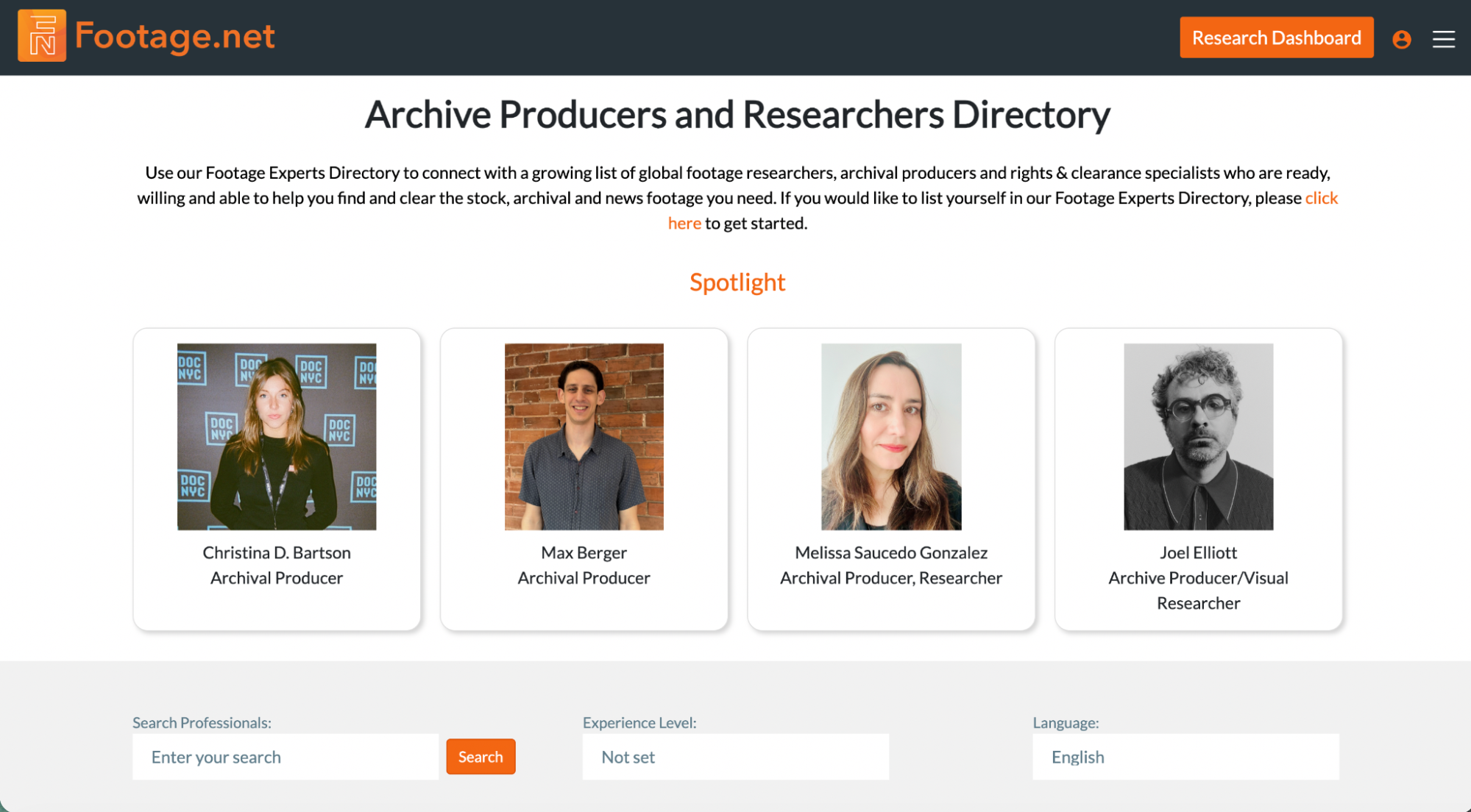1471x812 pixels.
Task: Click the name Christina D. Bartson
Action: tap(277, 552)
